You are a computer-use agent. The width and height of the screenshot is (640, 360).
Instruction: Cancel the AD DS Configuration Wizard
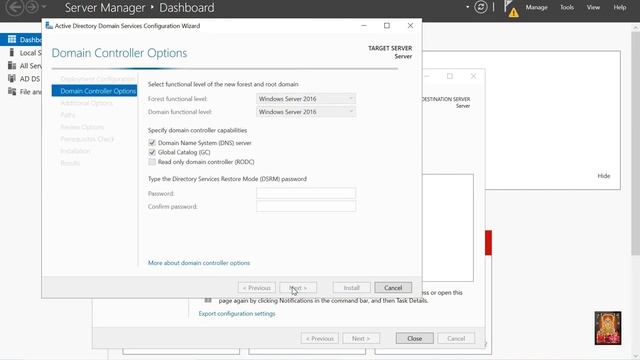coord(393,288)
